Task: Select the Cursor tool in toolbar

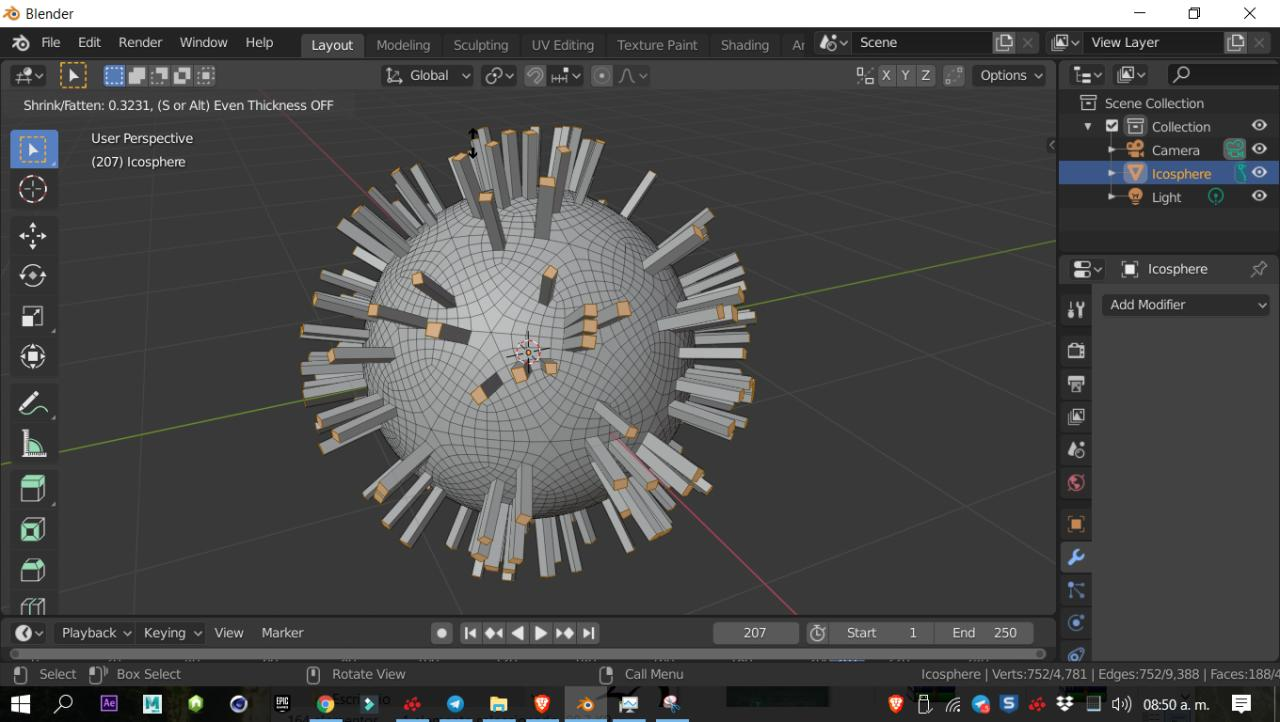Action: pyautogui.click(x=33, y=189)
